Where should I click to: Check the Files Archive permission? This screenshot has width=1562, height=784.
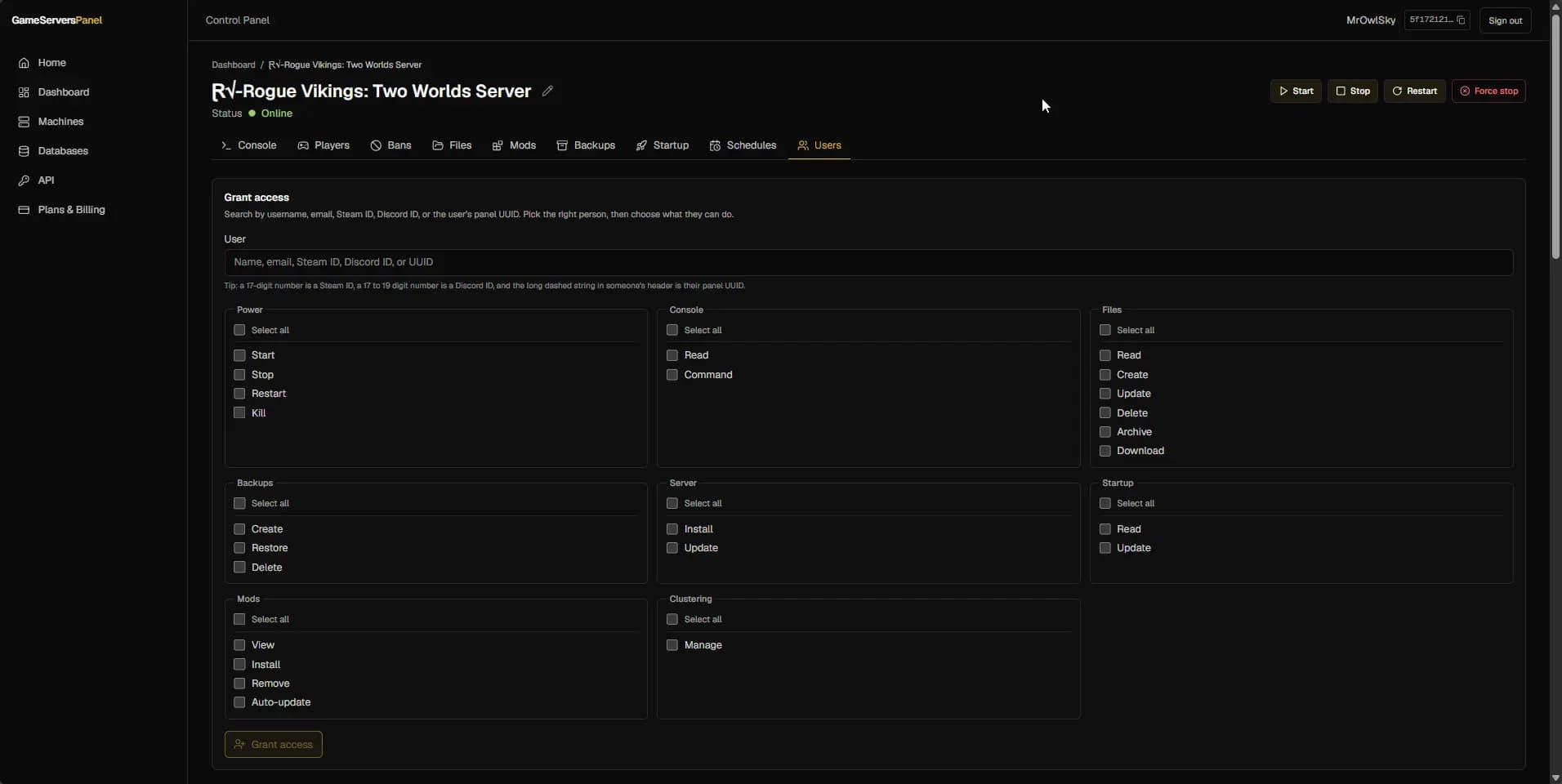pos(1105,432)
